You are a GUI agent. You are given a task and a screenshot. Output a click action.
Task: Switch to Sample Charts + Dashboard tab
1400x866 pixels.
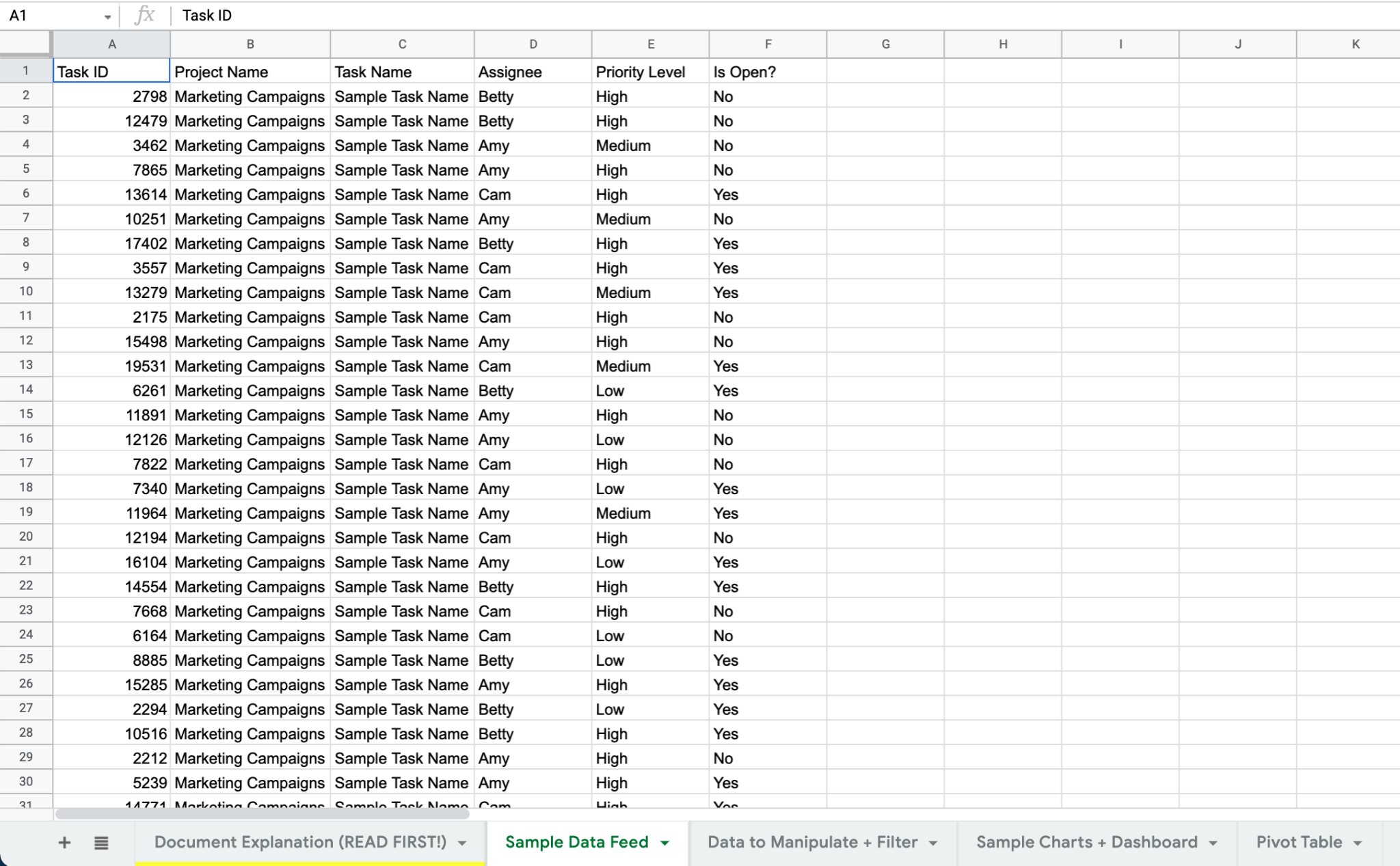coord(1086,842)
